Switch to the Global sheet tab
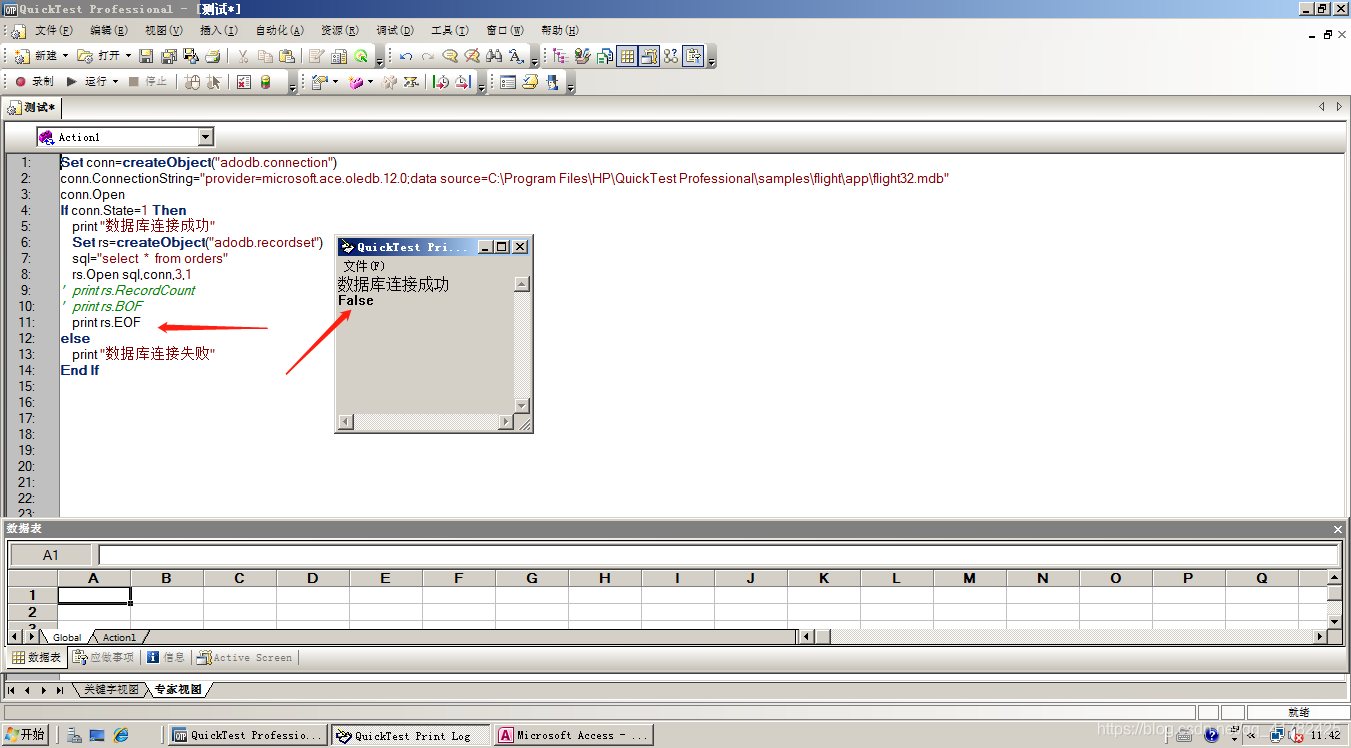 pos(67,637)
